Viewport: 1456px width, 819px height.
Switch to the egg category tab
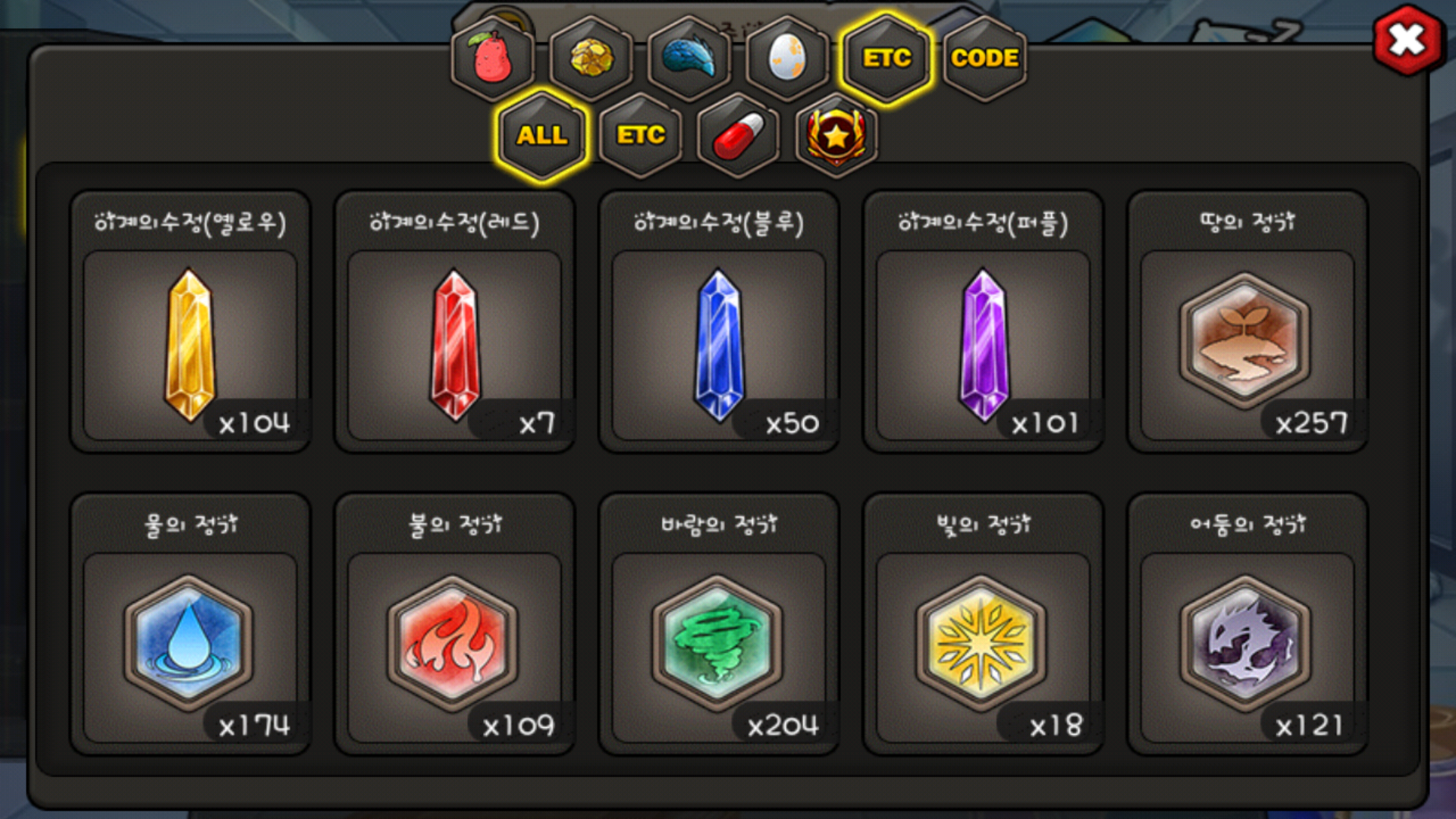tap(787, 58)
